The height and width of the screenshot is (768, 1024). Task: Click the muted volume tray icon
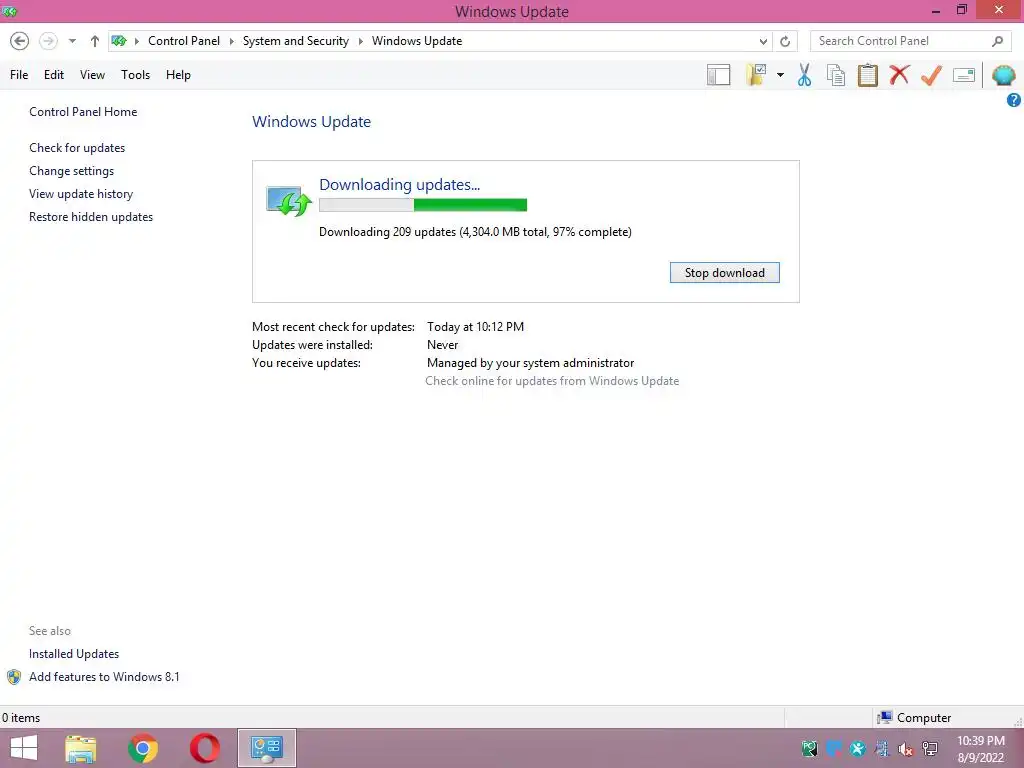pos(905,748)
